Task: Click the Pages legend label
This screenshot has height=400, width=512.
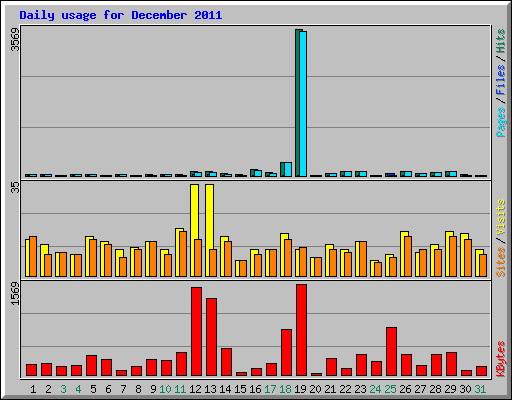Action: click(500, 122)
